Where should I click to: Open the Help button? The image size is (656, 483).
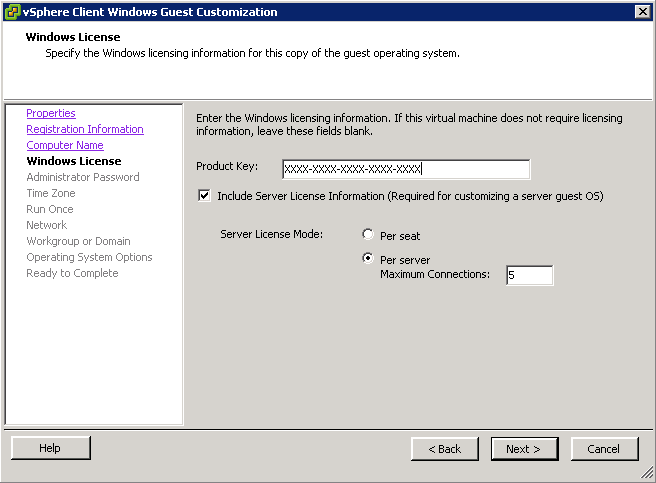(x=51, y=448)
